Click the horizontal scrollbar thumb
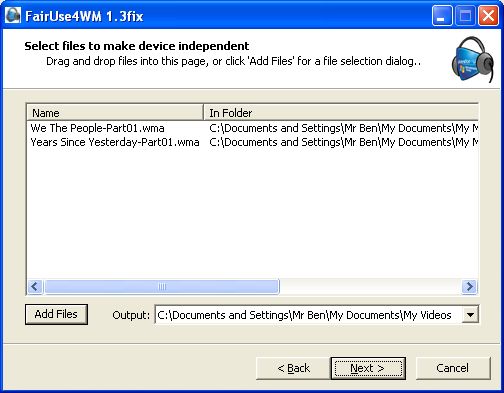The height and width of the screenshot is (393, 504). [162, 286]
